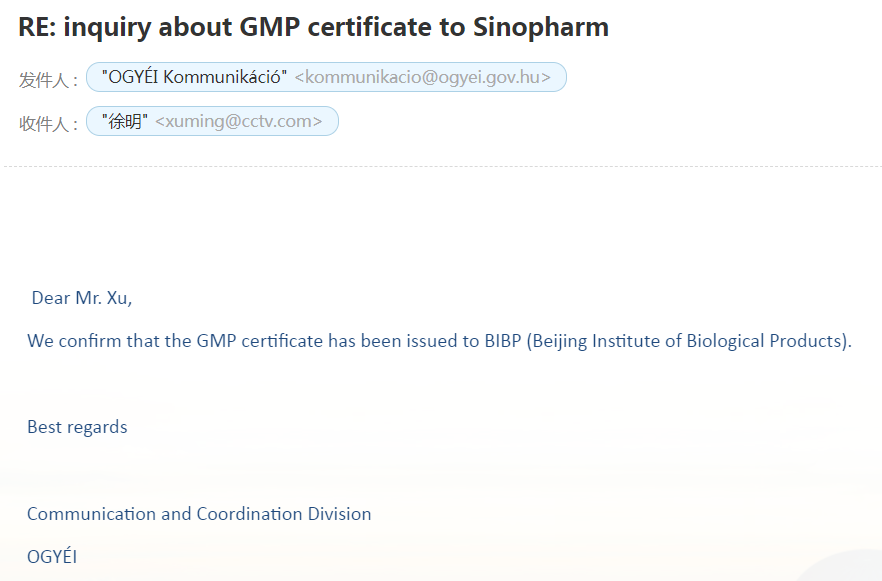Click the Best regards line

77,427
